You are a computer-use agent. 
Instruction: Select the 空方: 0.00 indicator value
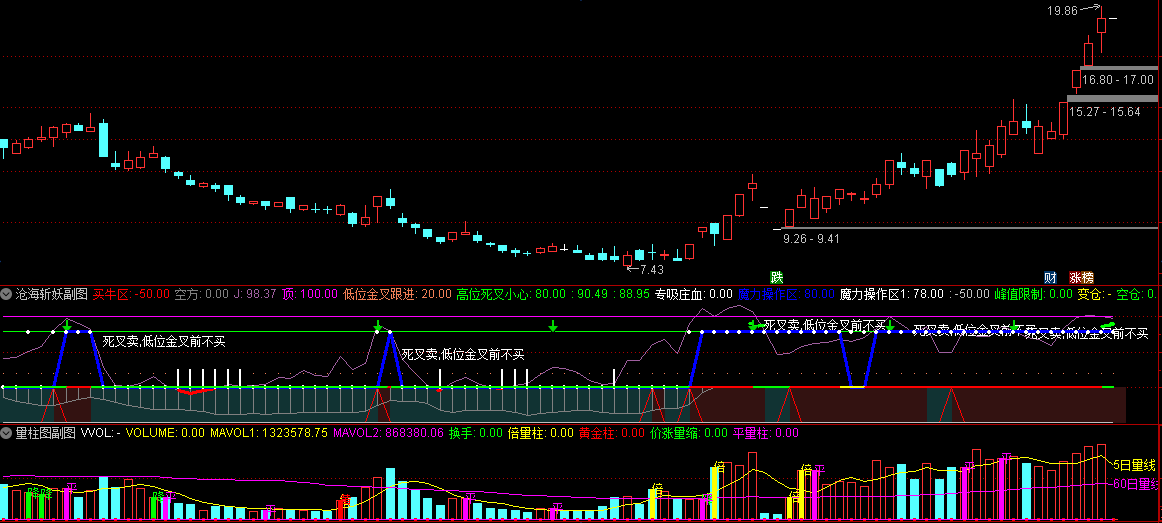(202, 294)
